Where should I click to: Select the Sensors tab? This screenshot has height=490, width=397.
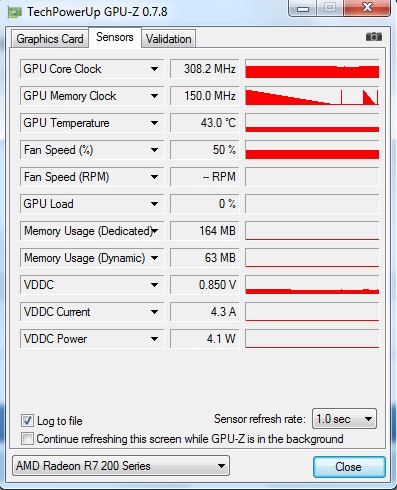click(115, 37)
